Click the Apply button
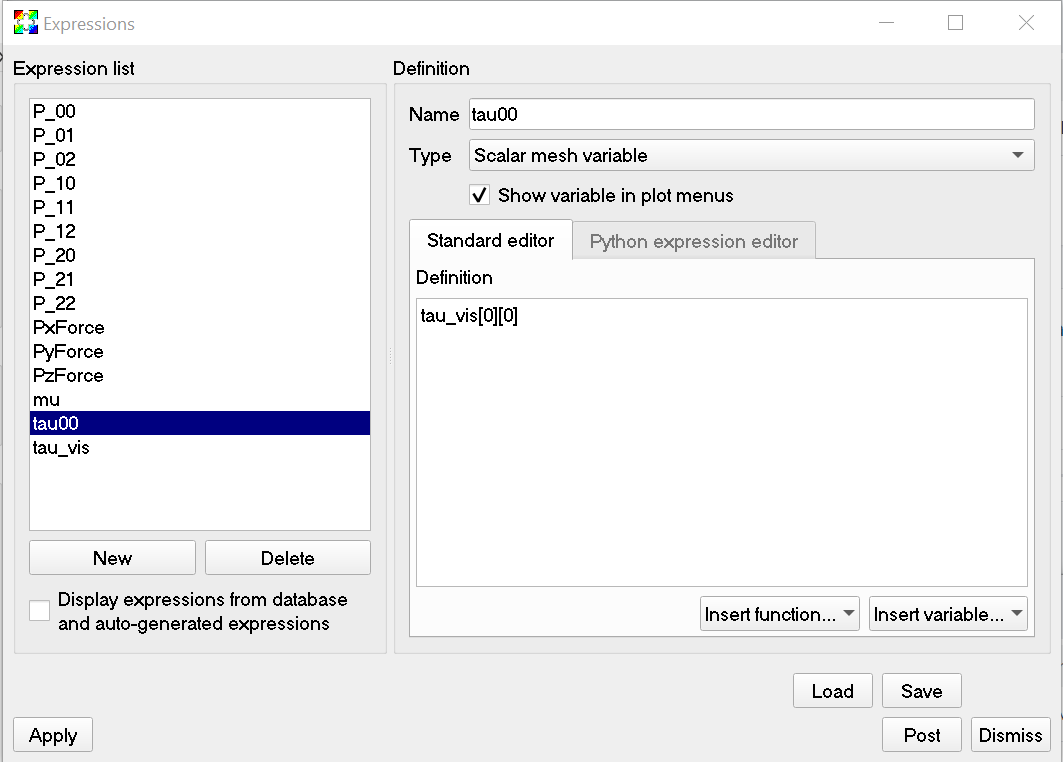The image size is (1063, 762). point(53,735)
